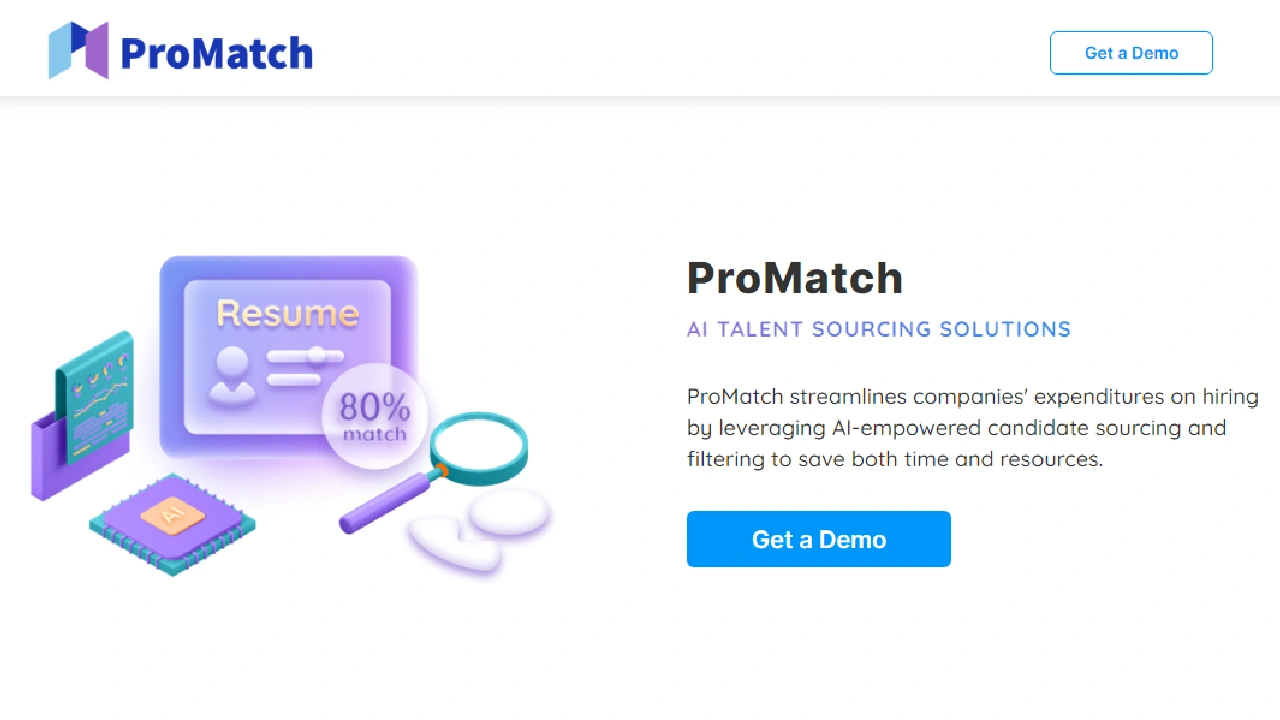Screen dimensions: 1280x720
Task: Click the AI label on the chip
Action: click(171, 515)
